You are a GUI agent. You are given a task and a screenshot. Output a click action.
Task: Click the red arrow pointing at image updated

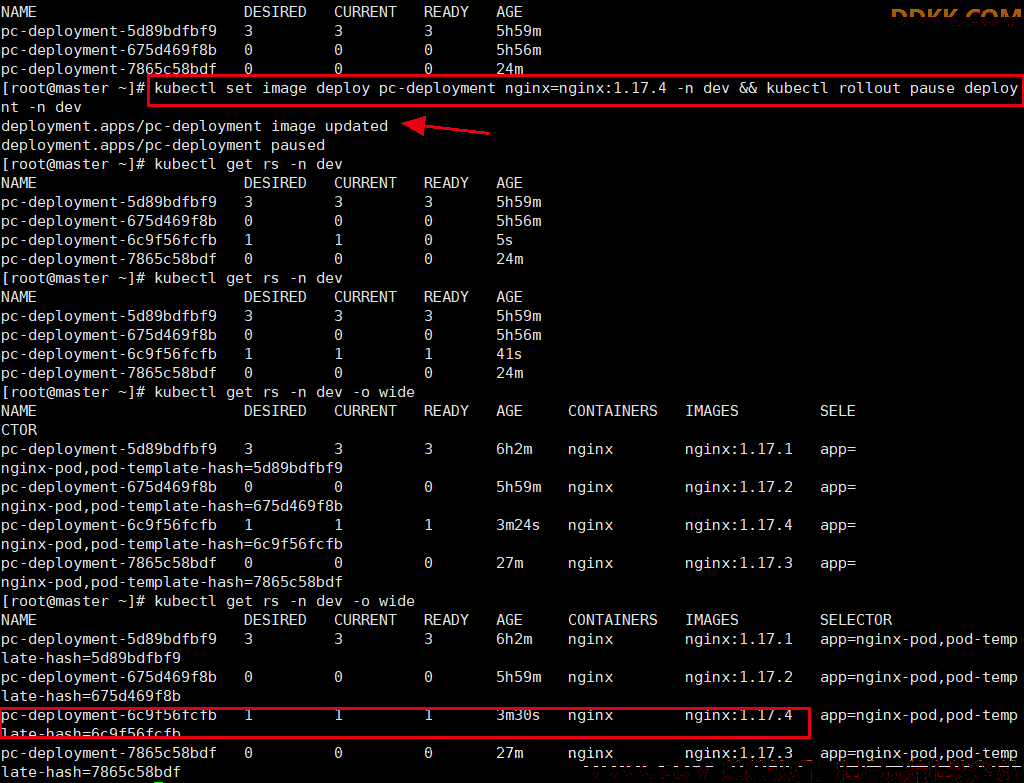coord(445,126)
